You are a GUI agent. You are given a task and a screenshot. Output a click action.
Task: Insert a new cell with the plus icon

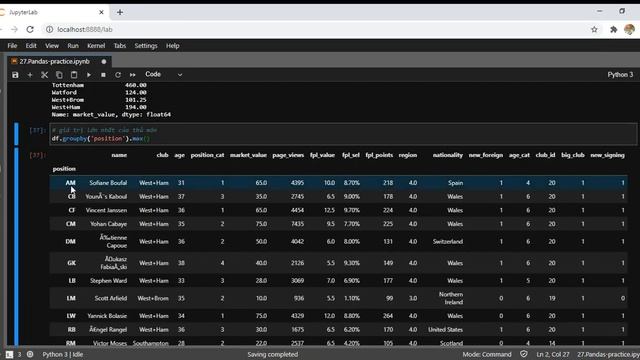[30, 75]
